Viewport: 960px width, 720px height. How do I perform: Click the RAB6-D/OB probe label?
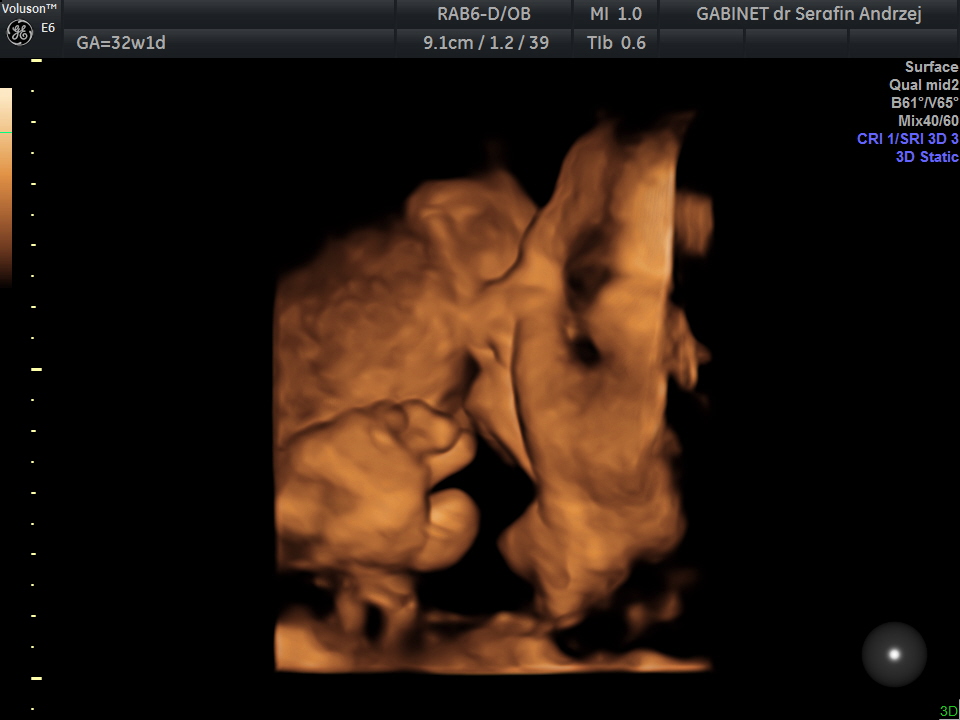(x=484, y=13)
